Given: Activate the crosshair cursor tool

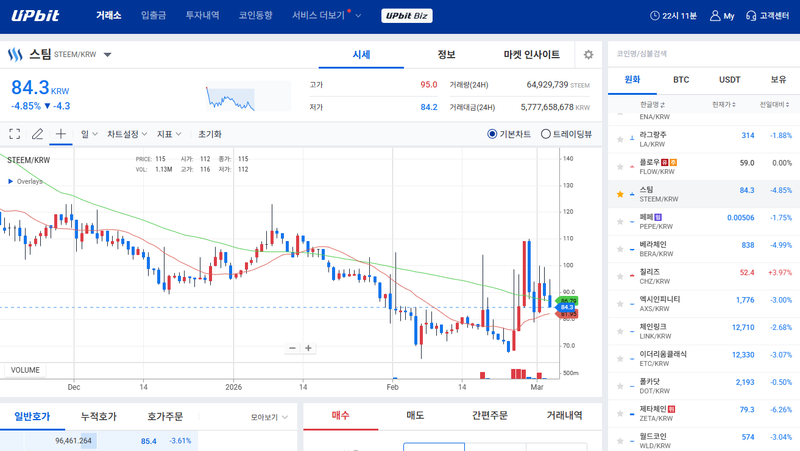Looking at the screenshot, I should (61, 134).
